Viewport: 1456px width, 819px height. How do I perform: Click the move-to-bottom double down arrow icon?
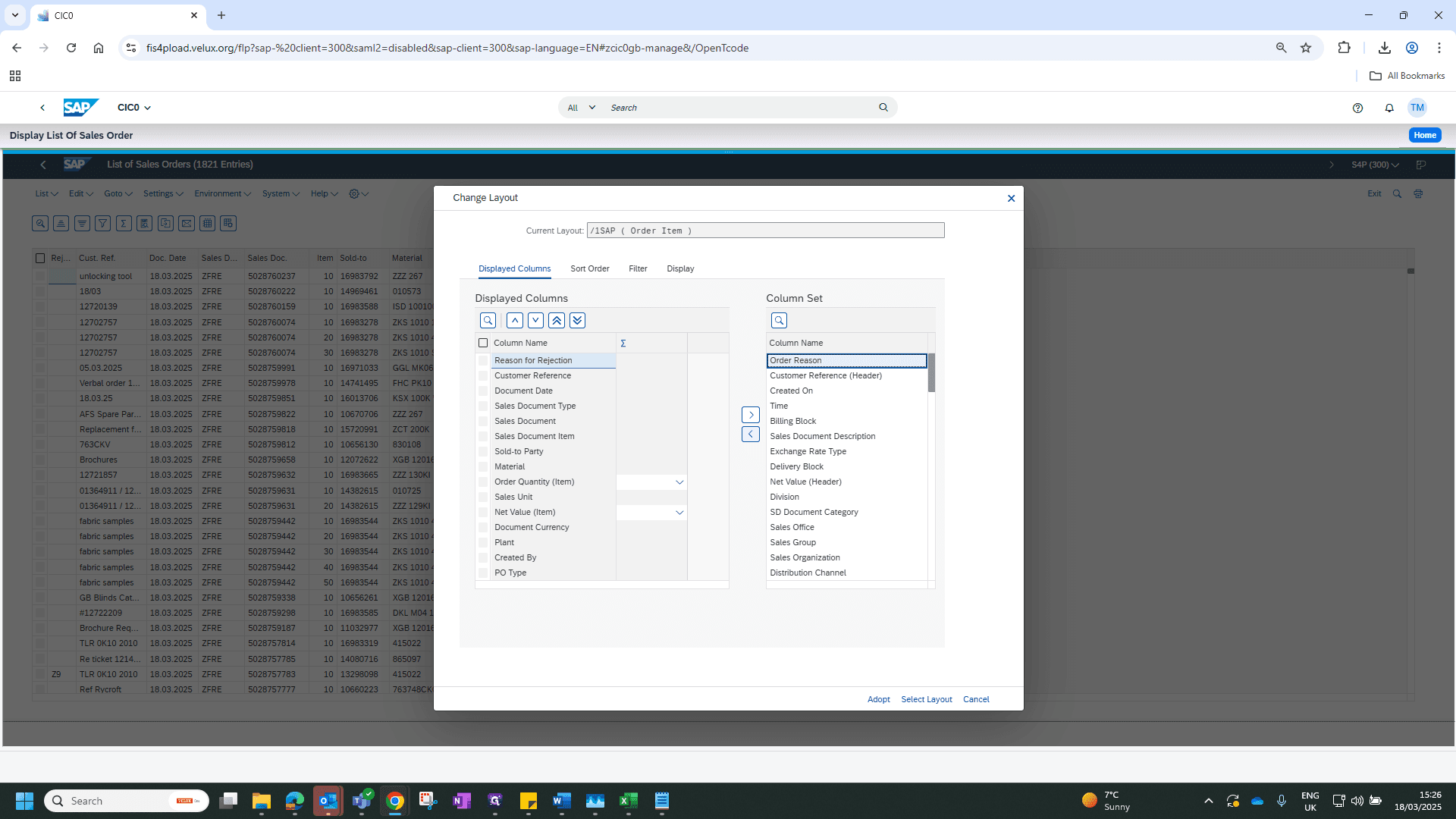point(577,320)
